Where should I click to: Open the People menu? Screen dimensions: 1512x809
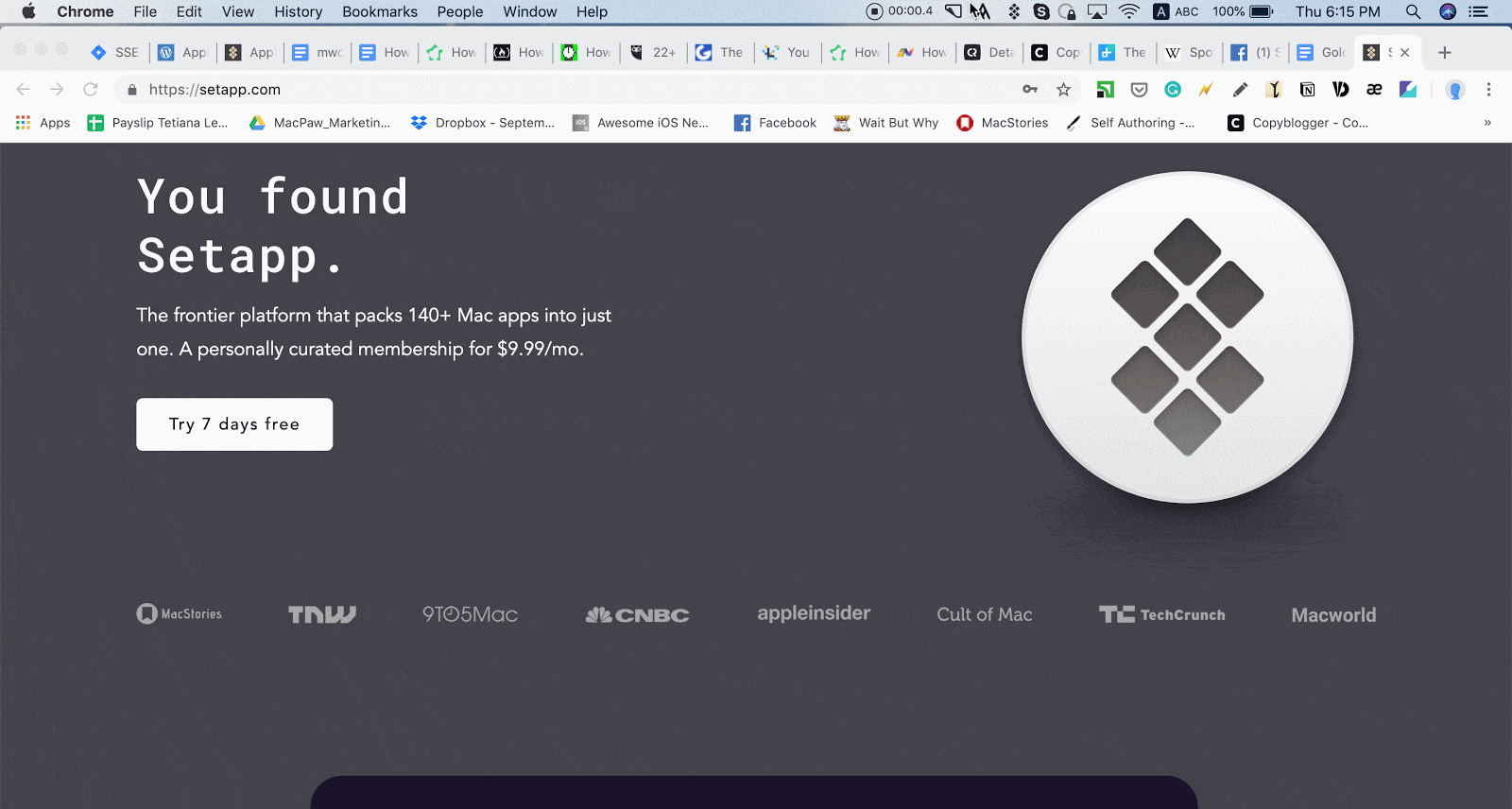pos(460,11)
